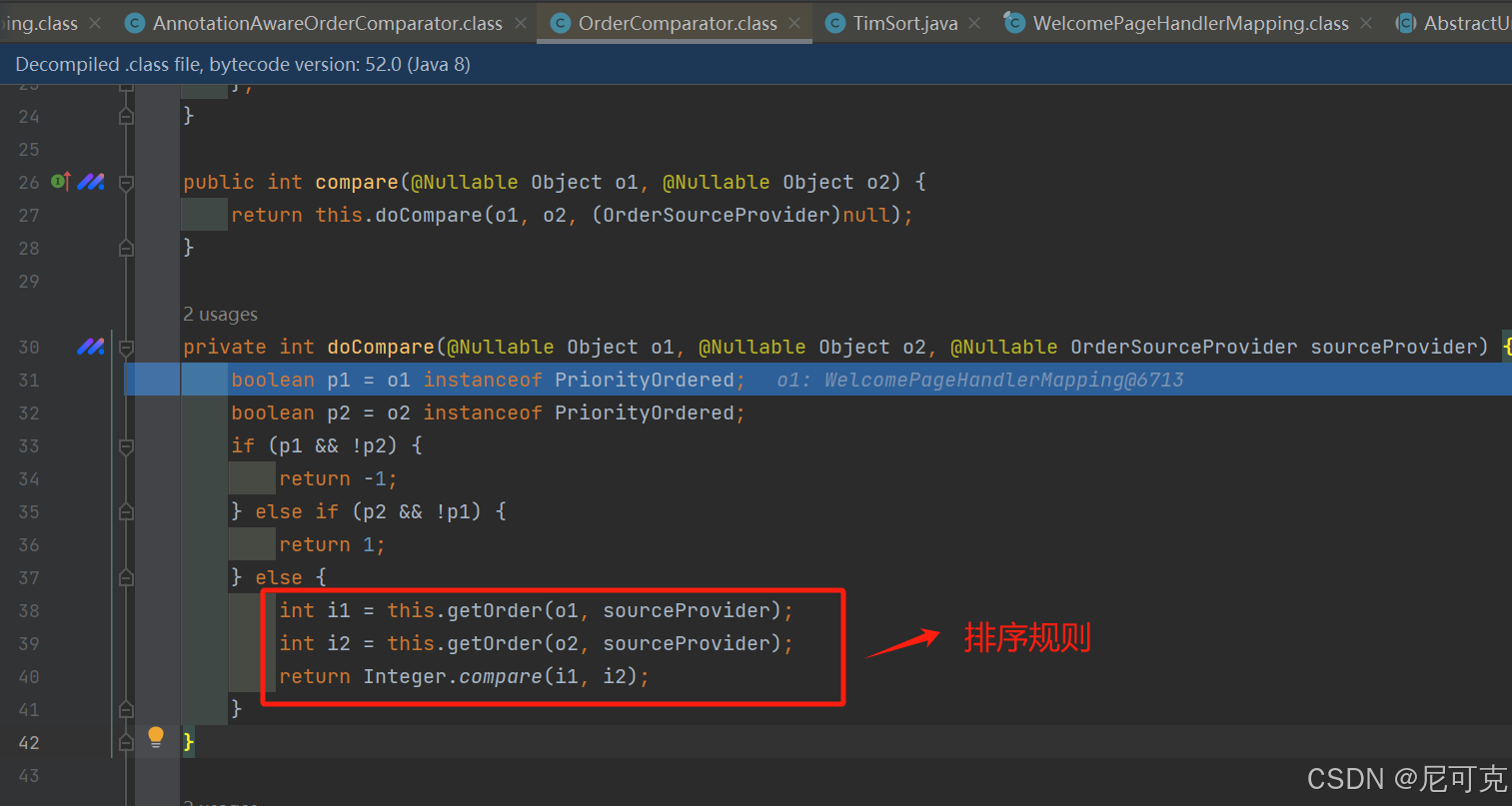Click 'getOrder' call on line 38
This screenshot has width=1512, height=806.
point(495,610)
